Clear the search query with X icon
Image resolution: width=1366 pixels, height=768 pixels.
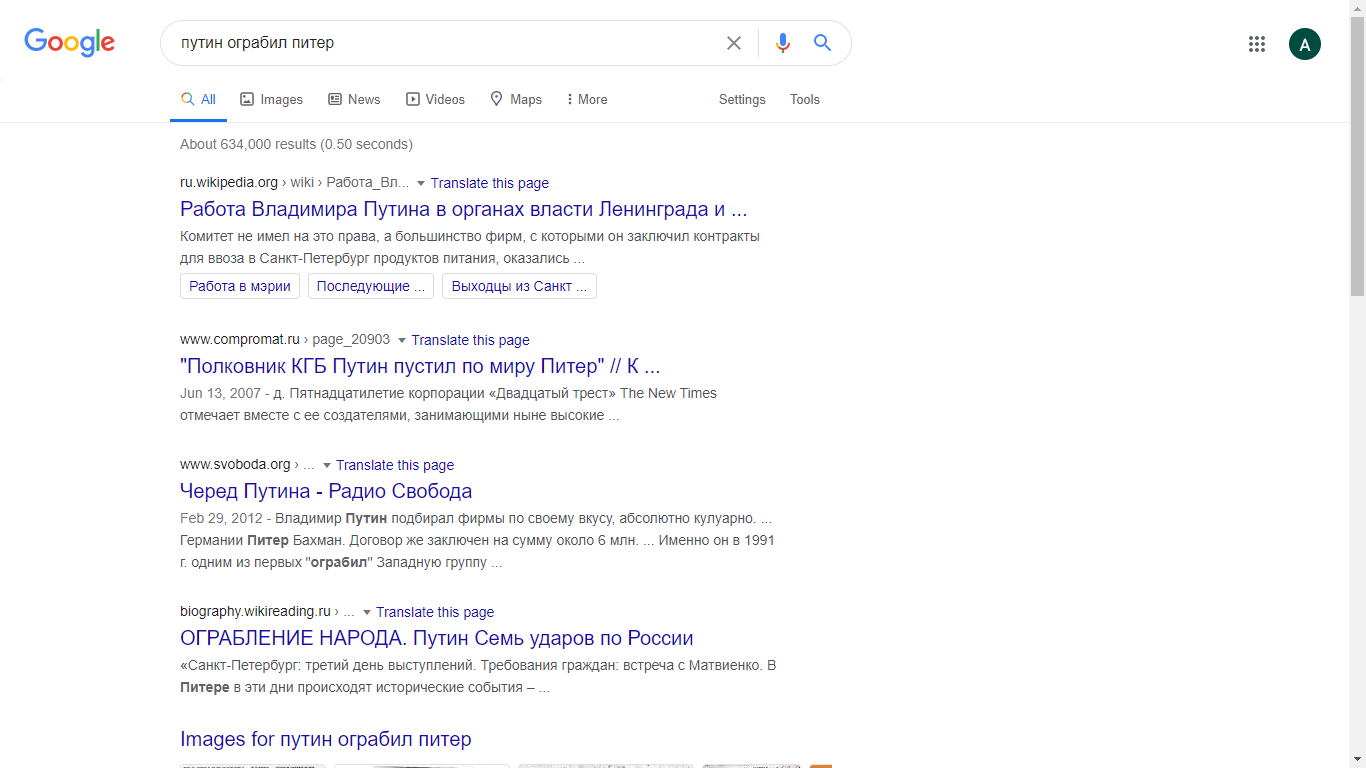(734, 43)
